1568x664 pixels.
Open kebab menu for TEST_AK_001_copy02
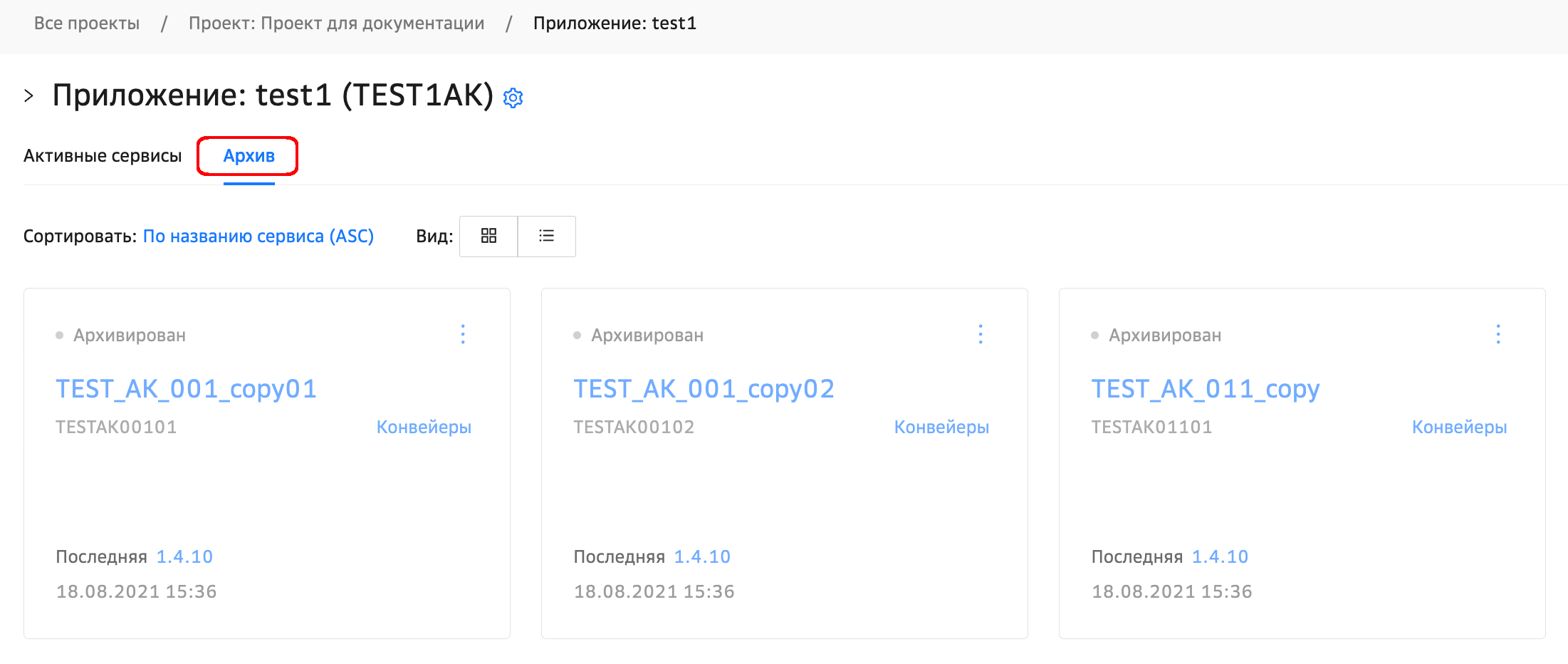click(981, 334)
